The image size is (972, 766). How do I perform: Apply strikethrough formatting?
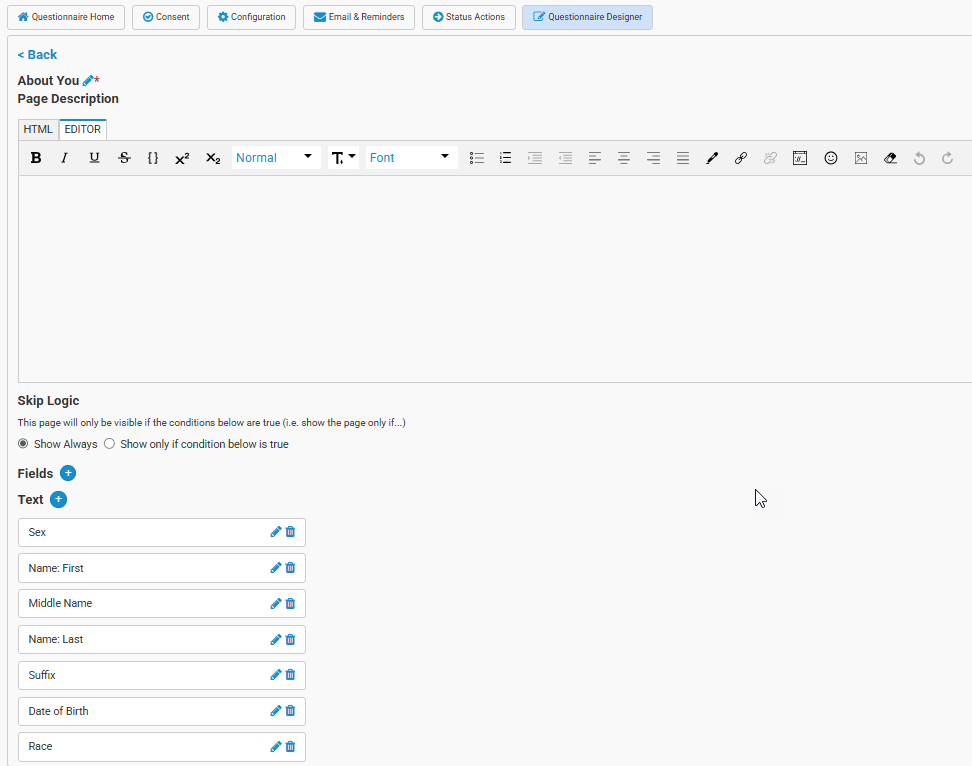tap(124, 158)
